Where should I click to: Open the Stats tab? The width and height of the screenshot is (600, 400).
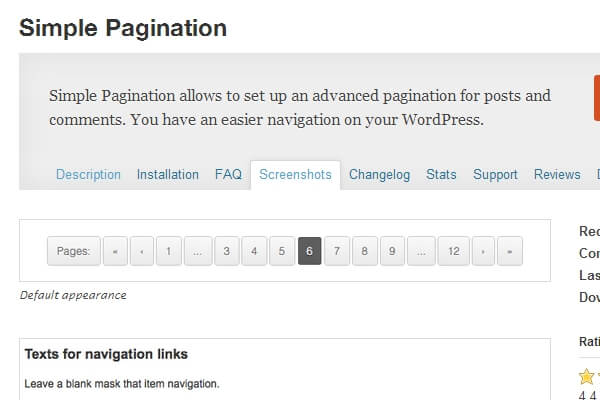tap(441, 174)
